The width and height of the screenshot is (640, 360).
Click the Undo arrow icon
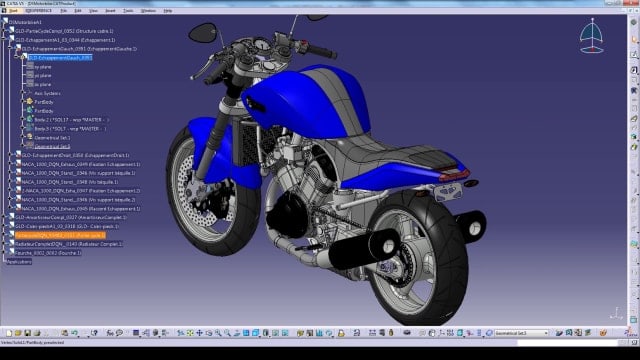pos(74,333)
